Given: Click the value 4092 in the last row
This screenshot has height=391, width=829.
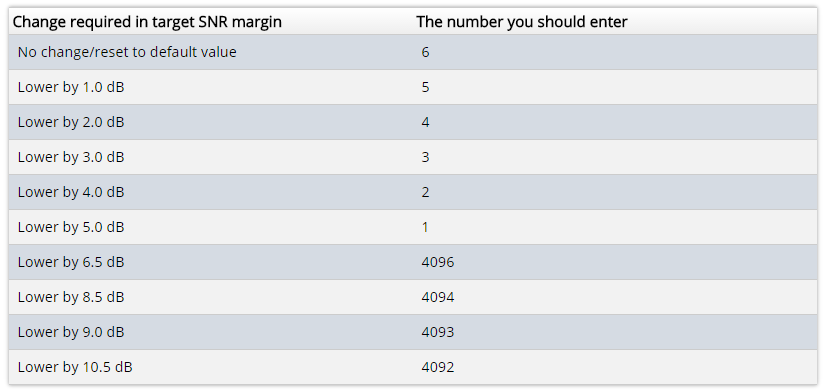Looking at the screenshot, I should click(x=438, y=366).
